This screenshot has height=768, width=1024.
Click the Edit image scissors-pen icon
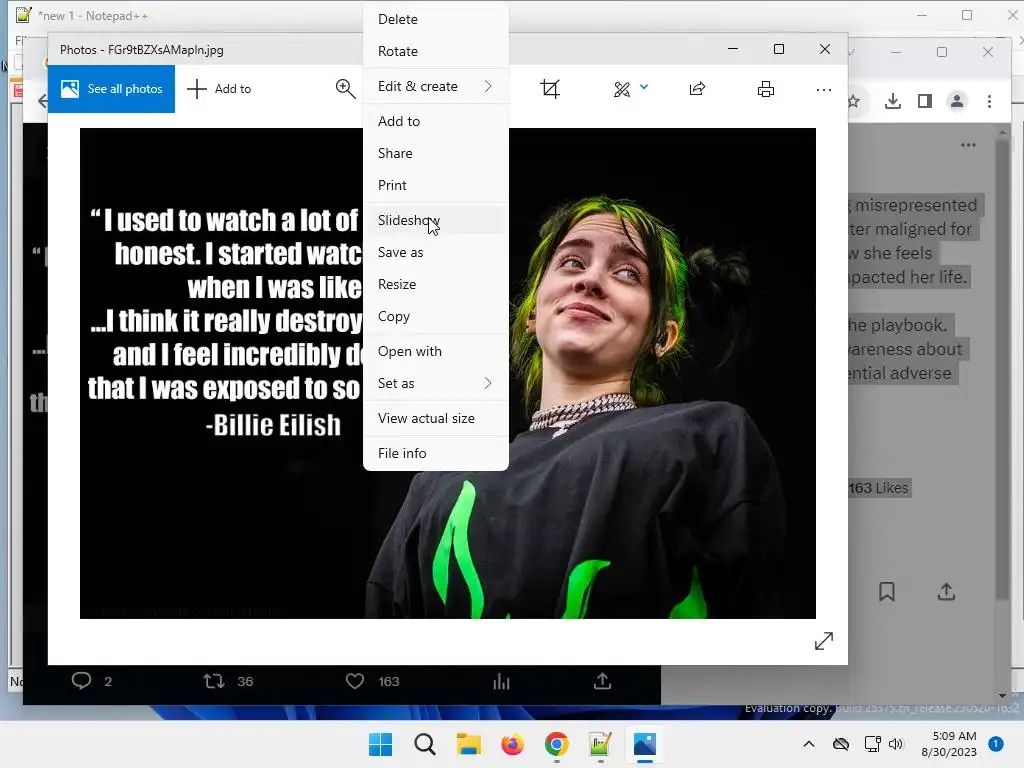click(x=622, y=89)
